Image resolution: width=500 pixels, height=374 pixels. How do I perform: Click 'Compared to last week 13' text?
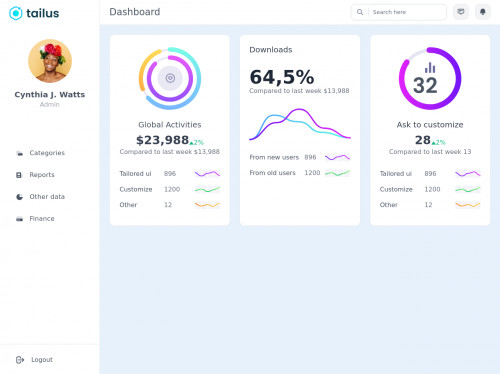point(430,152)
